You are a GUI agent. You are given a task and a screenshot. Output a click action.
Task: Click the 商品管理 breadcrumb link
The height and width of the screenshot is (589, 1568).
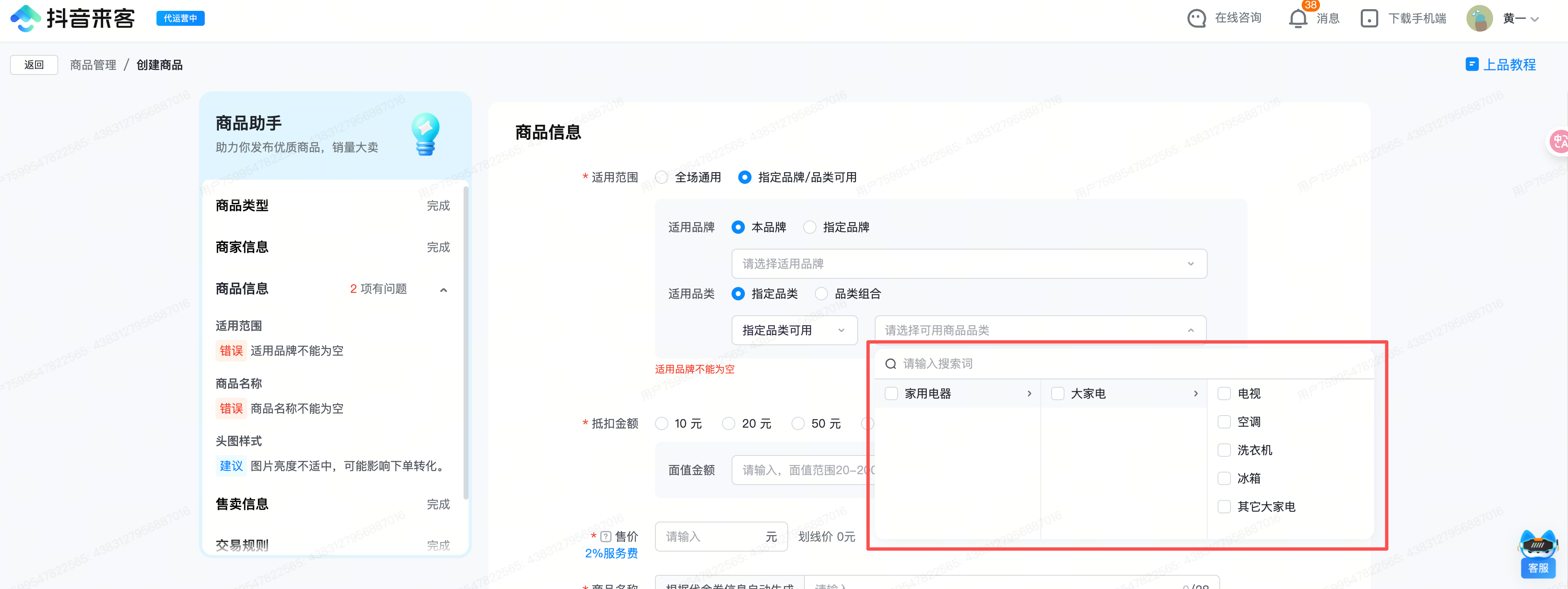coord(92,65)
